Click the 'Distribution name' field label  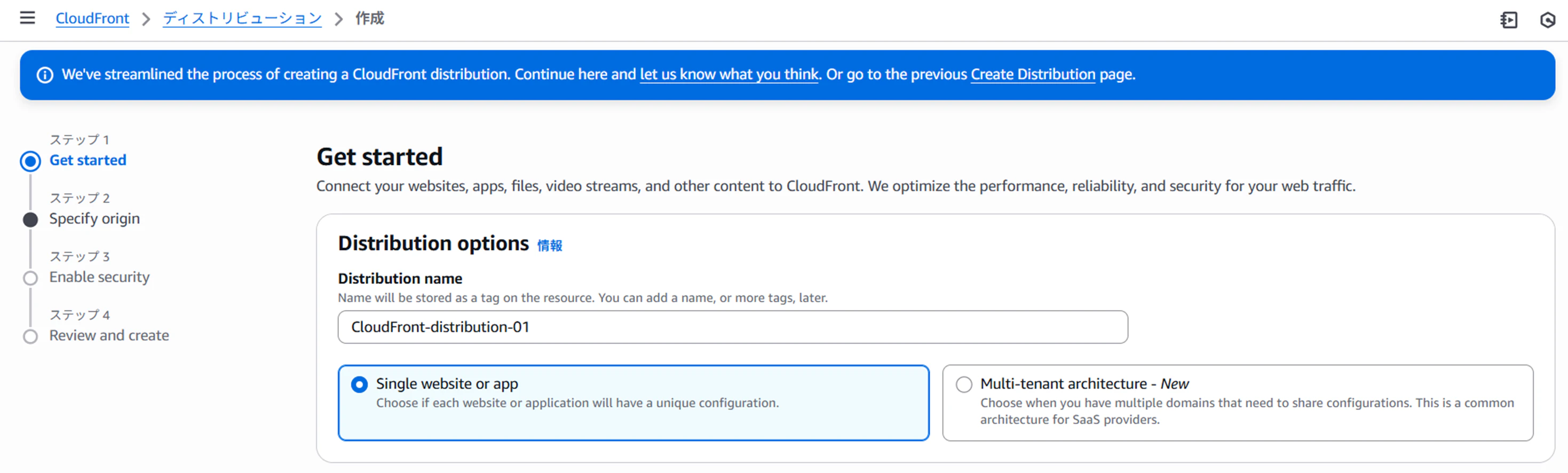400,278
